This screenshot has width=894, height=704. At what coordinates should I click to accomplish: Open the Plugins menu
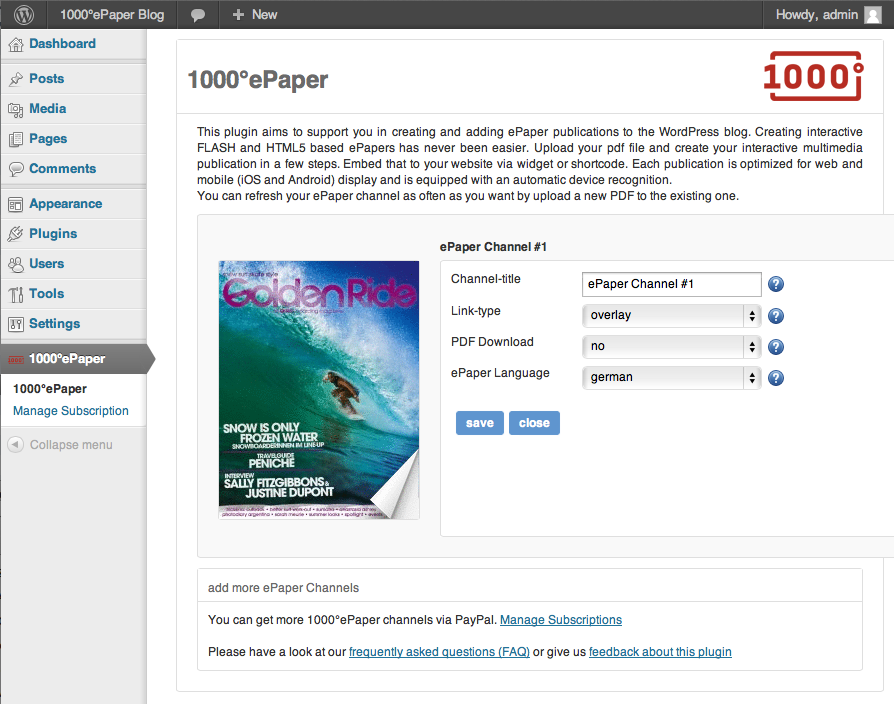pos(53,234)
